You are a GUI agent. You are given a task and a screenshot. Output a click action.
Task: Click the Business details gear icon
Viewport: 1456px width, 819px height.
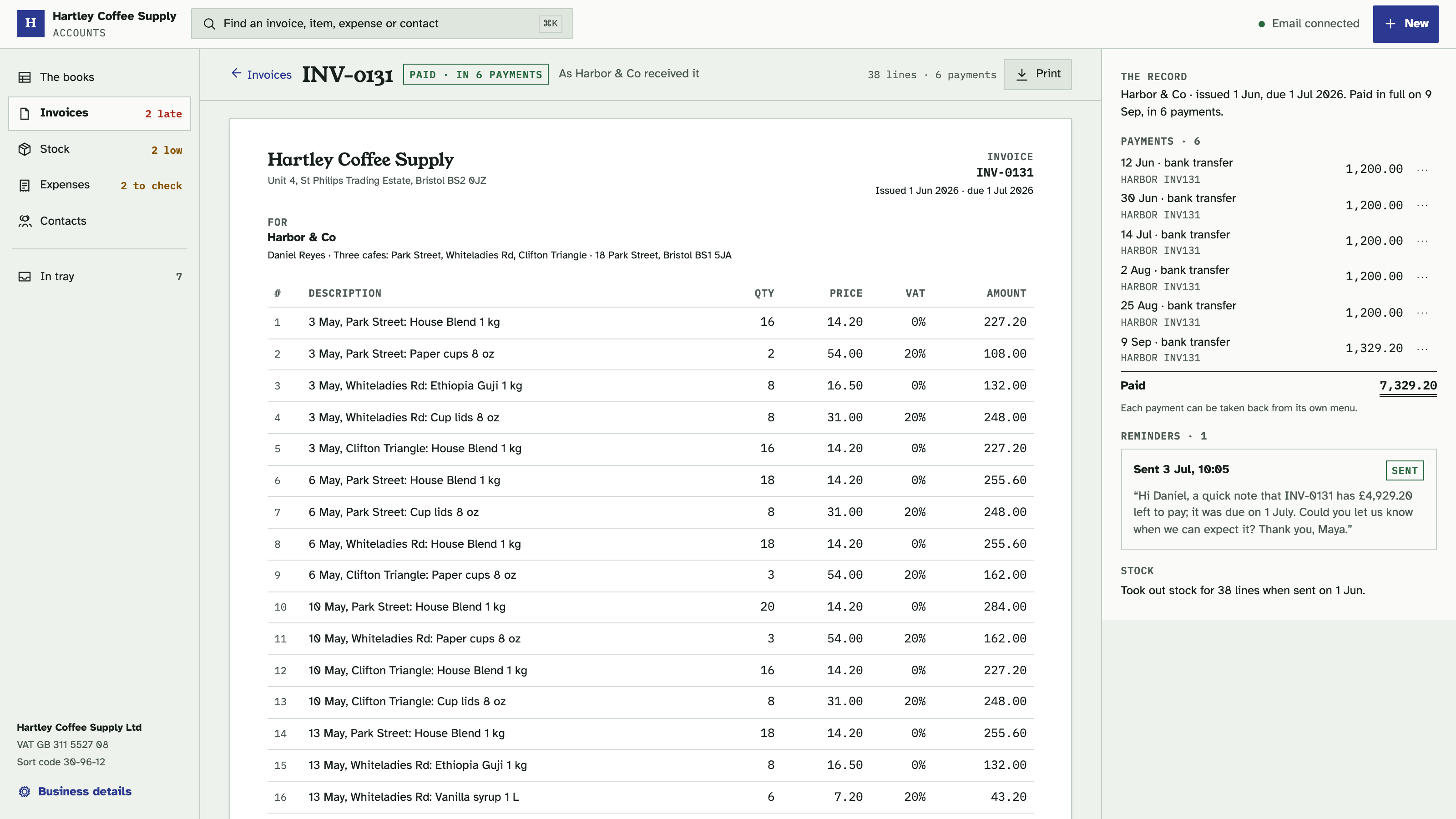(24, 791)
